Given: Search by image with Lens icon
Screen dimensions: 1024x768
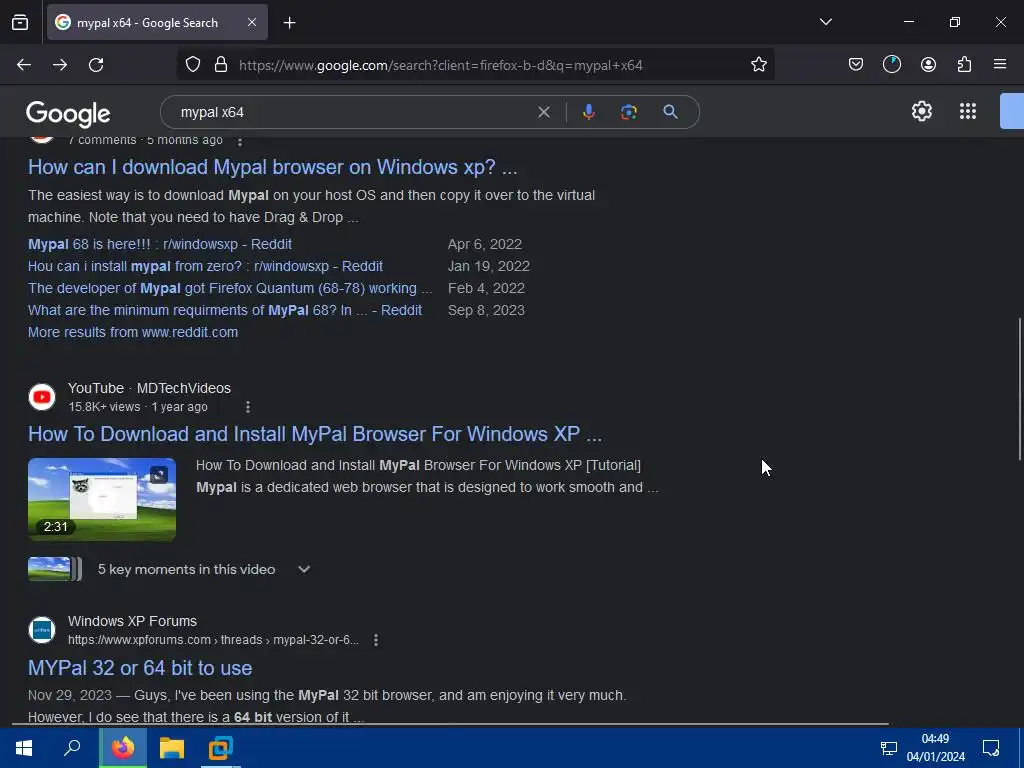Looking at the screenshot, I should point(628,112).
